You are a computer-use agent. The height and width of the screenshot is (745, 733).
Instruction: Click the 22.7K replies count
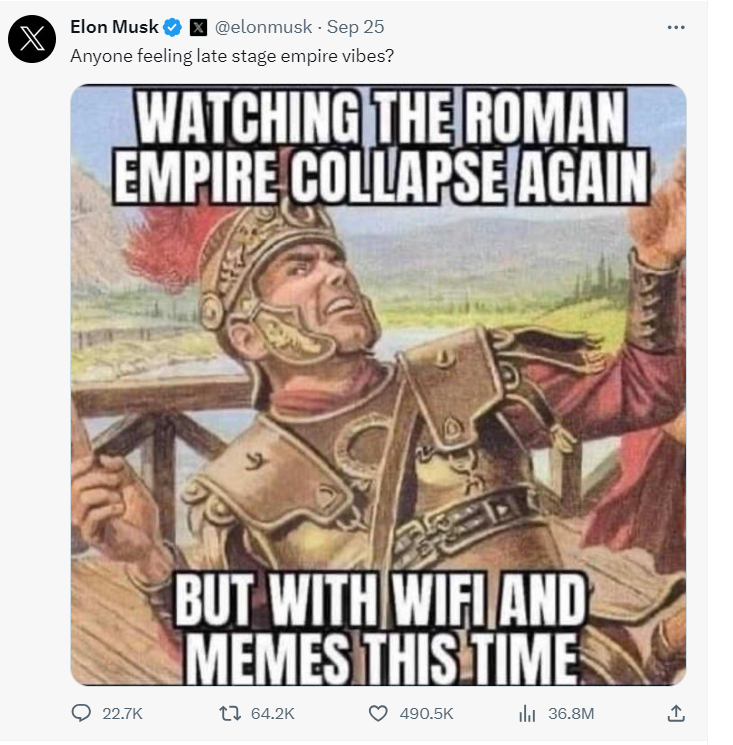click(123, 714)
